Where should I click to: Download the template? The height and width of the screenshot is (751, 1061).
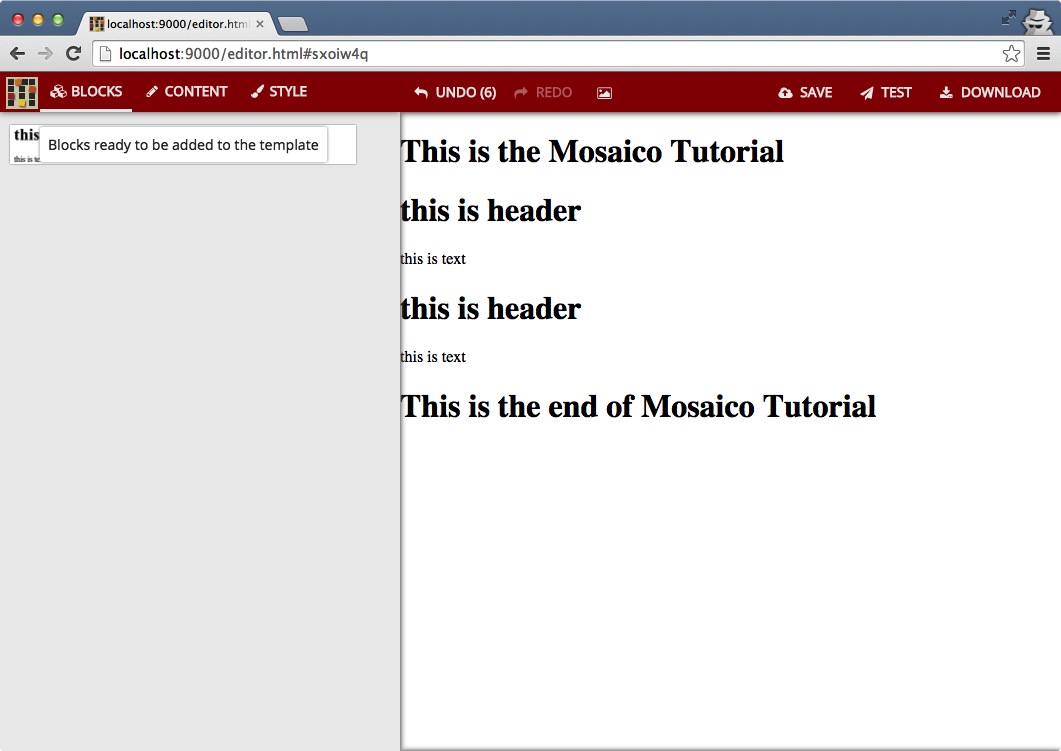tap(990, 93)
